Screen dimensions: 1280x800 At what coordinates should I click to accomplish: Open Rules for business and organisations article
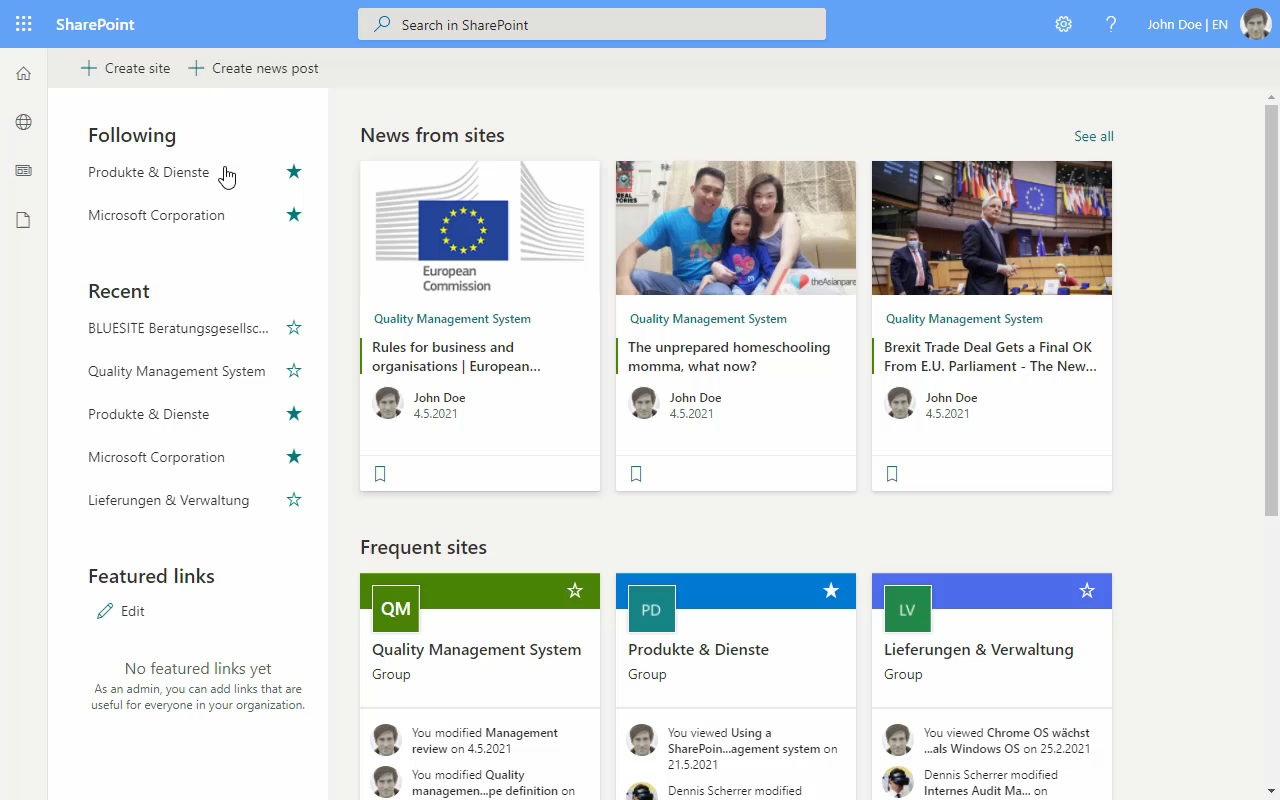click(x=457, y=357)
